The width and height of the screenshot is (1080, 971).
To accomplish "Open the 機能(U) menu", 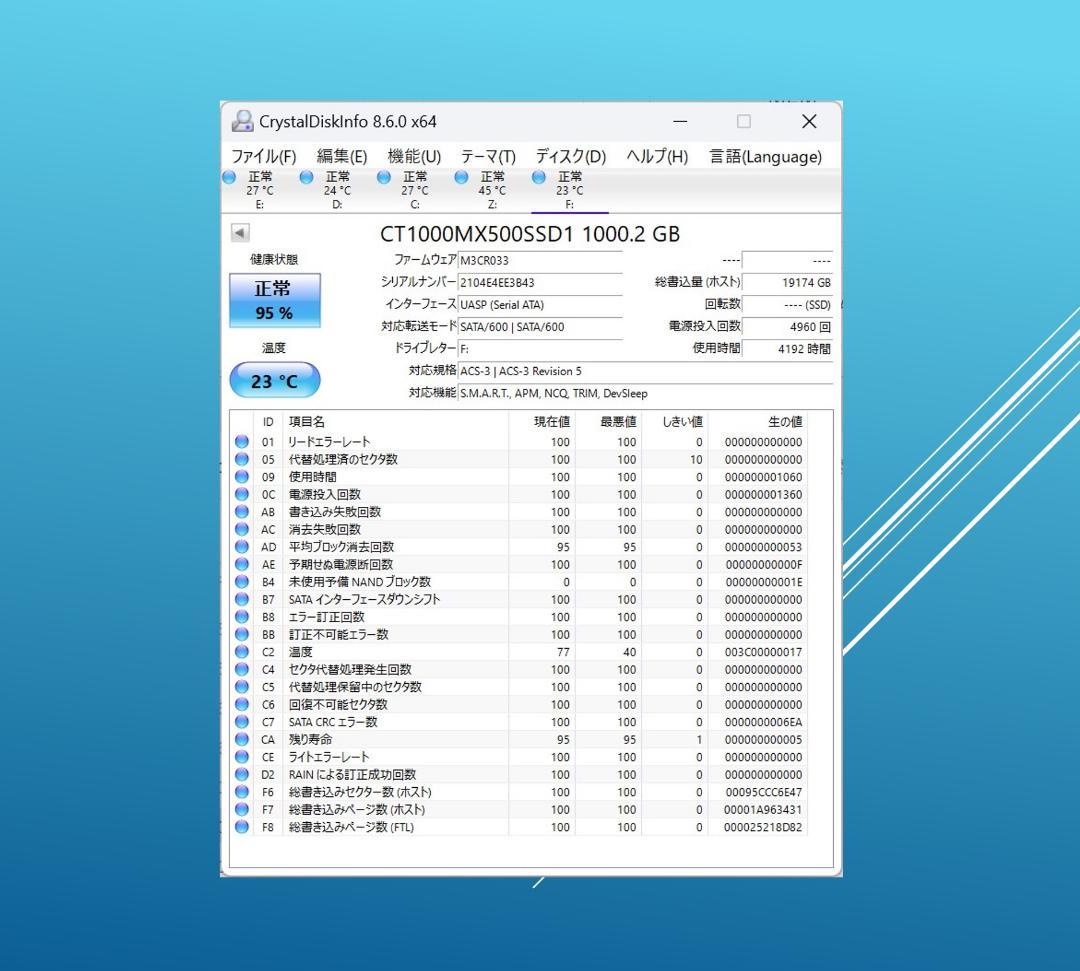I will point(414,156).
